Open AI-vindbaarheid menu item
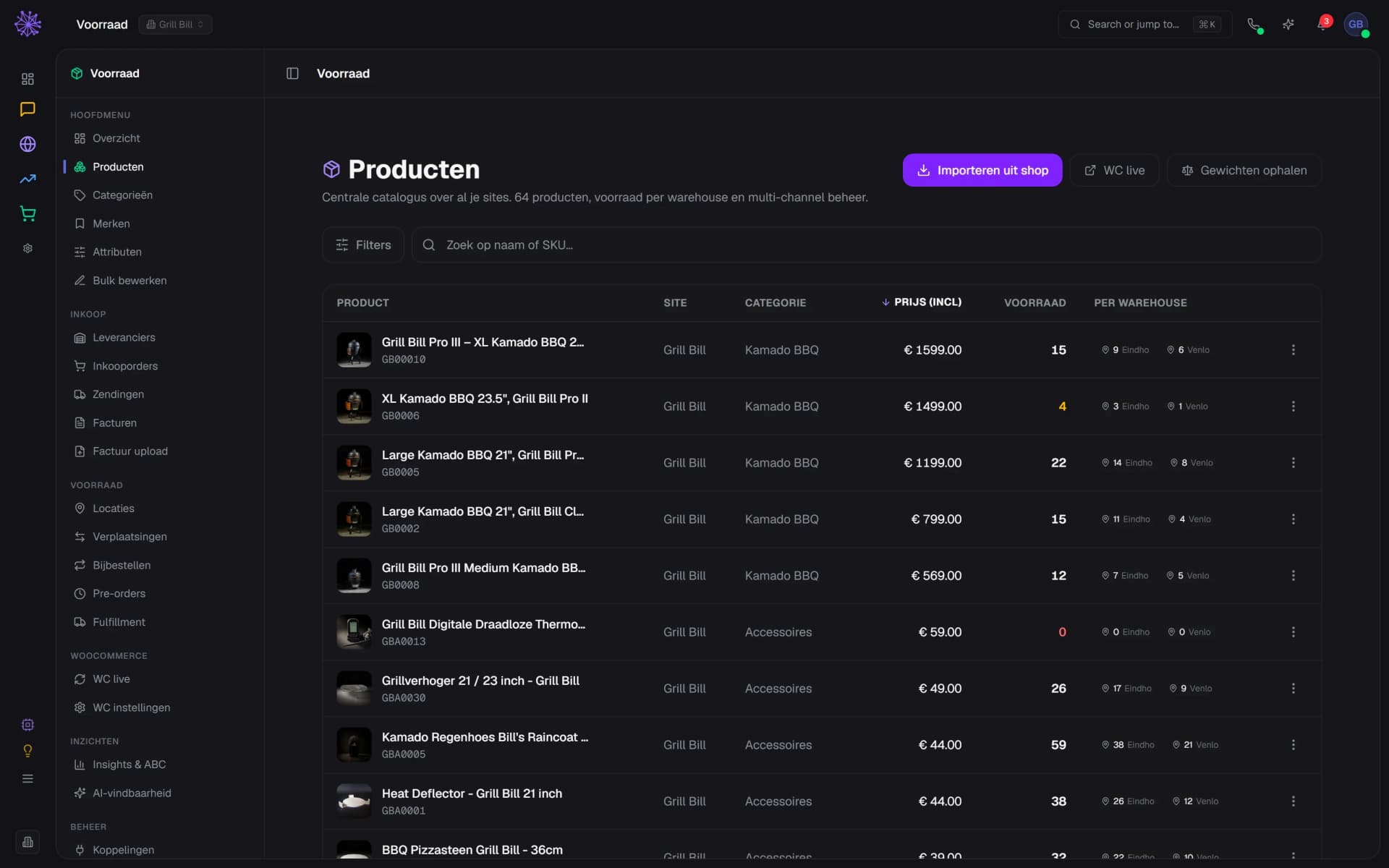Viewport: 1389px width, 868px height. 132,793
